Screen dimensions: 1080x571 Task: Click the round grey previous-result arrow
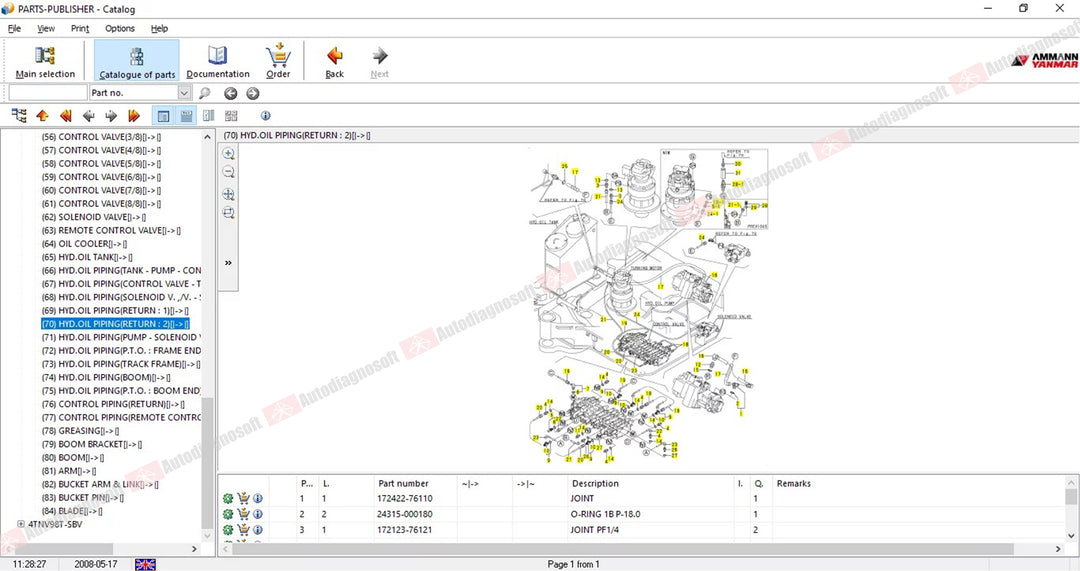(231, 93)
